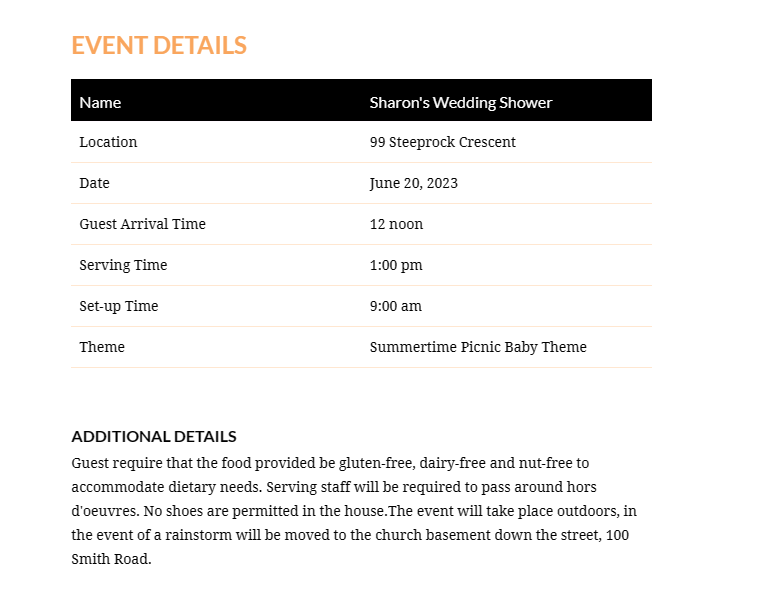Screen dimensions: 771x603
Task: Select the Set-up Time label
Action: [119, 306]
